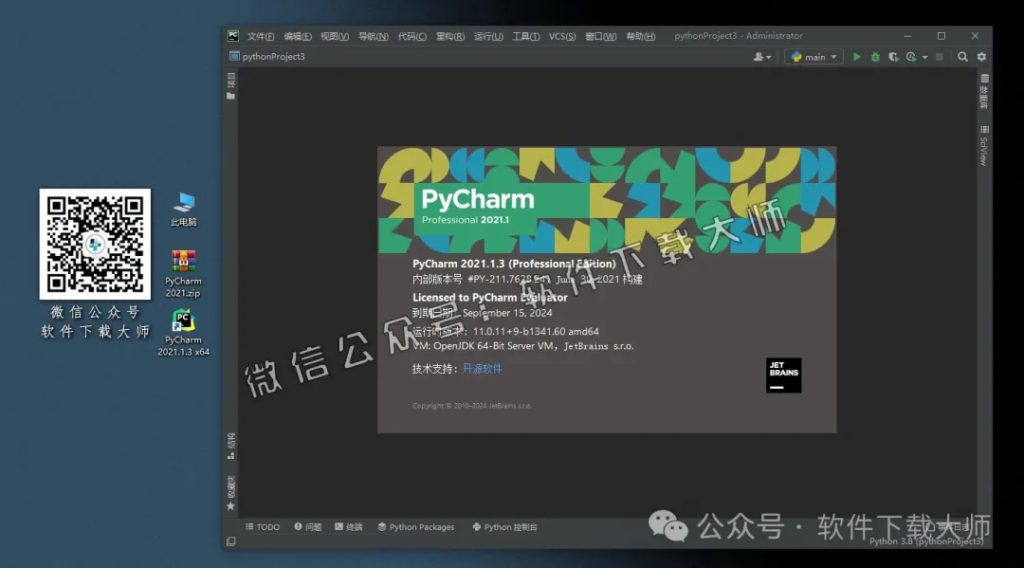This screenshot has height=568, width=1024.
Task: Switch to the TODO tab
Action: 263,527
